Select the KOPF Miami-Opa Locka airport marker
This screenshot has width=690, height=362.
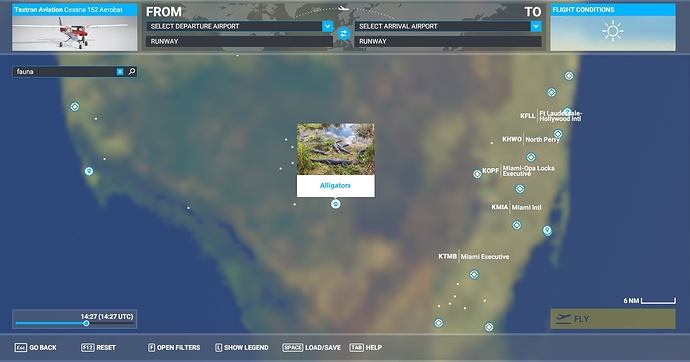click(x=477, y=174)
